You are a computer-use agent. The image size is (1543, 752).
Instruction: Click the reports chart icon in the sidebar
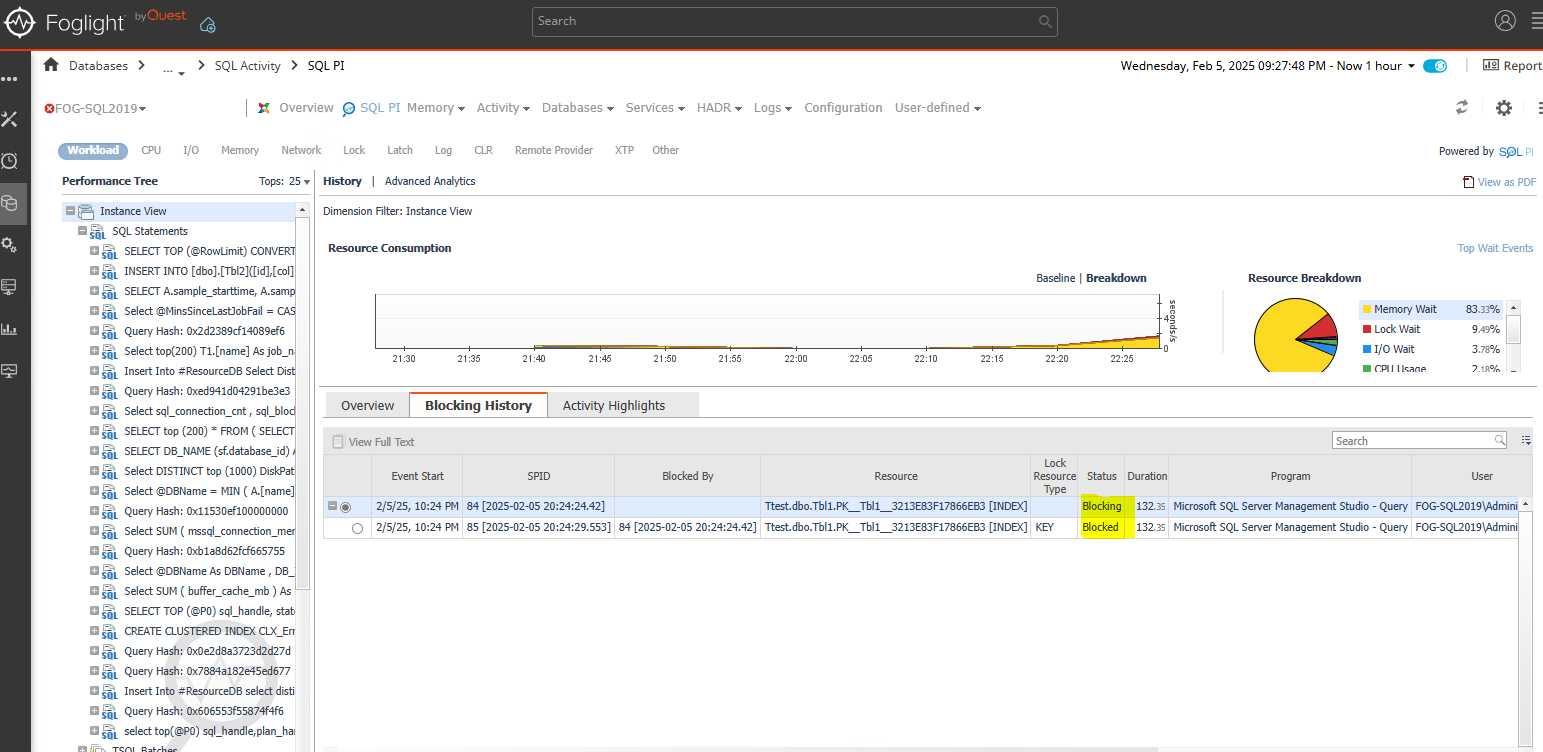pos(11,328)
